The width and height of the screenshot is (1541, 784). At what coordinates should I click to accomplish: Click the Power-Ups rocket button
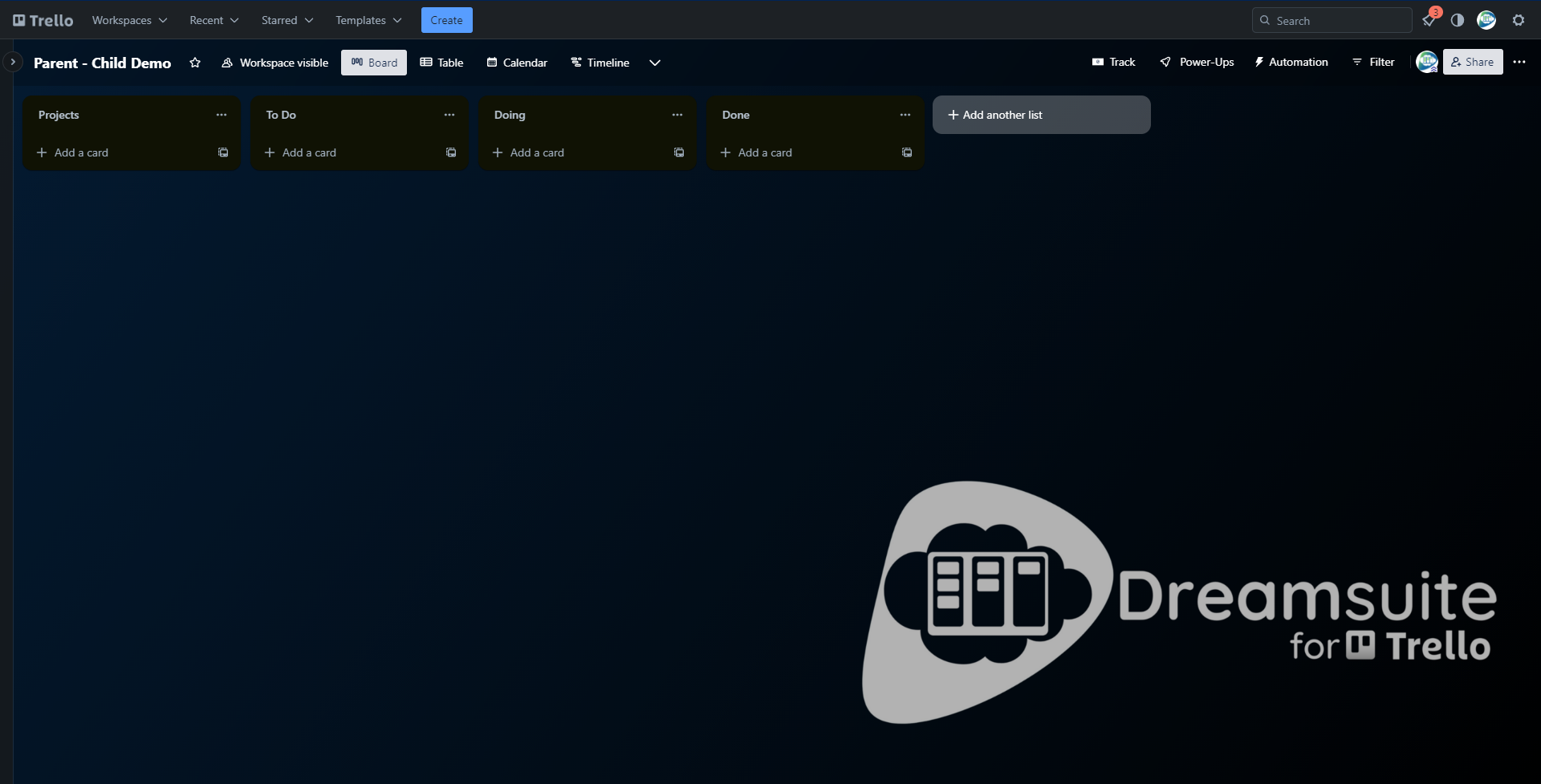(x=1197, y=62)
